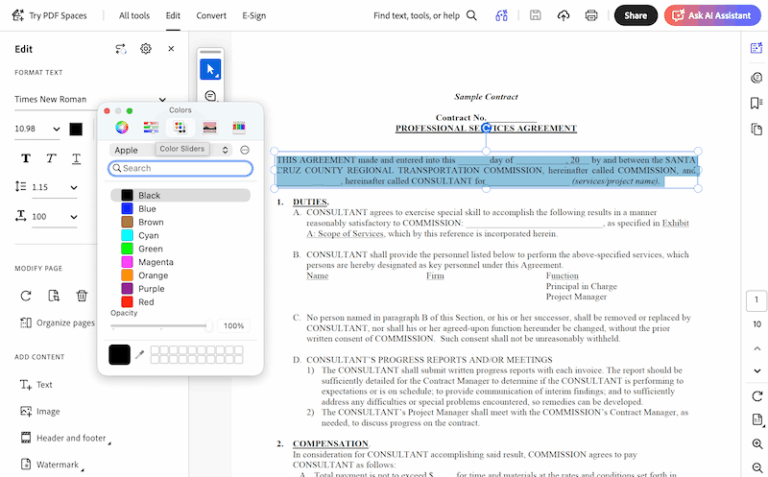Click the print icon
The height and width of the screenshot is (477, 768).
[591, 16]
